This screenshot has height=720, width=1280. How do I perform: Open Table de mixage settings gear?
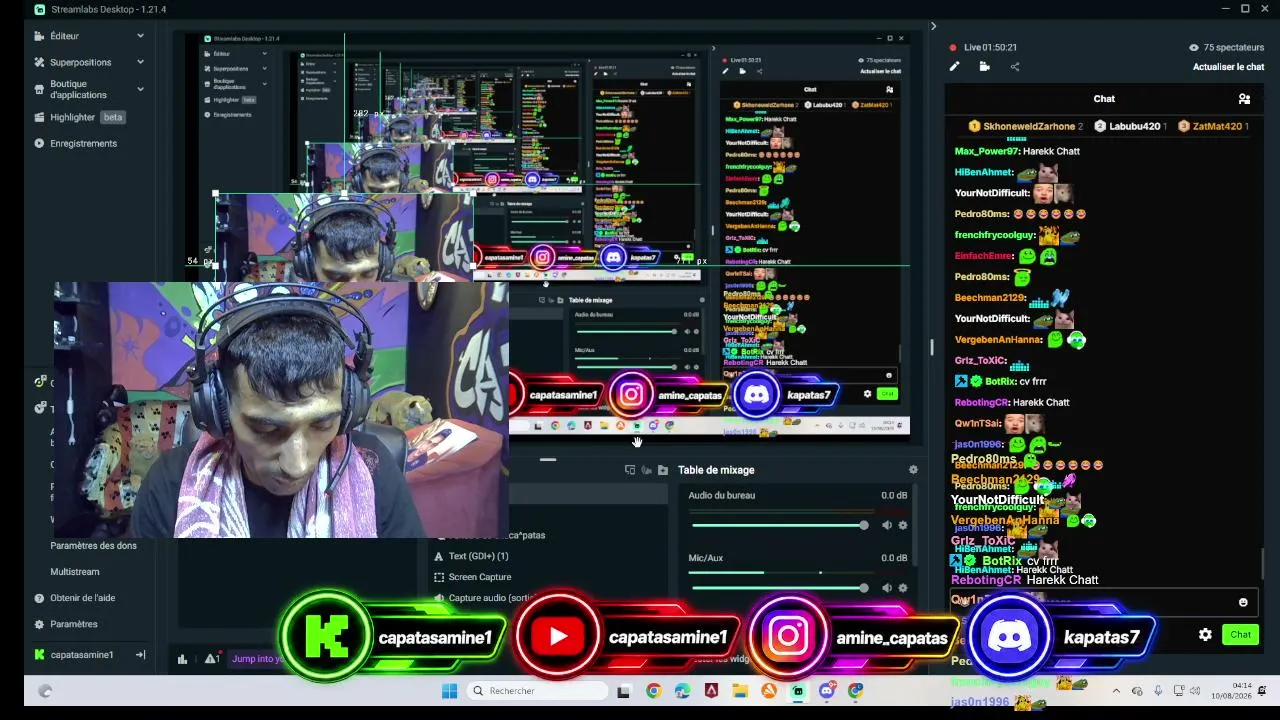point(913,470)
